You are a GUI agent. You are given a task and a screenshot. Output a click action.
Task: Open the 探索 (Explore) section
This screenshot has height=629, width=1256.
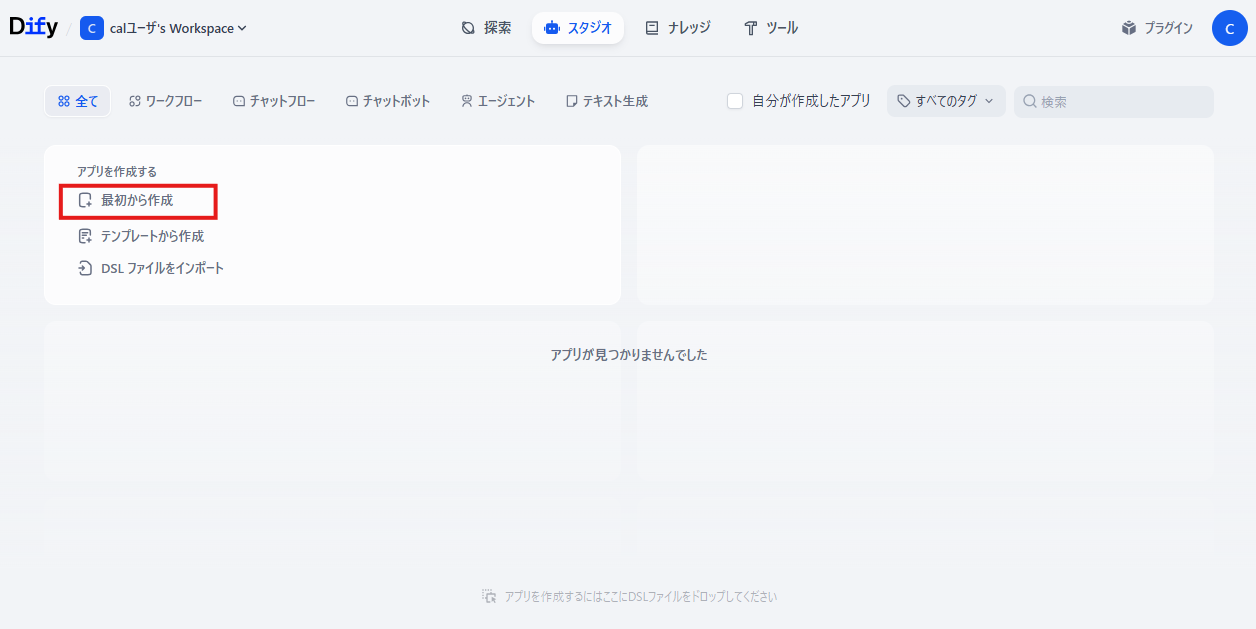pos(487,28)
